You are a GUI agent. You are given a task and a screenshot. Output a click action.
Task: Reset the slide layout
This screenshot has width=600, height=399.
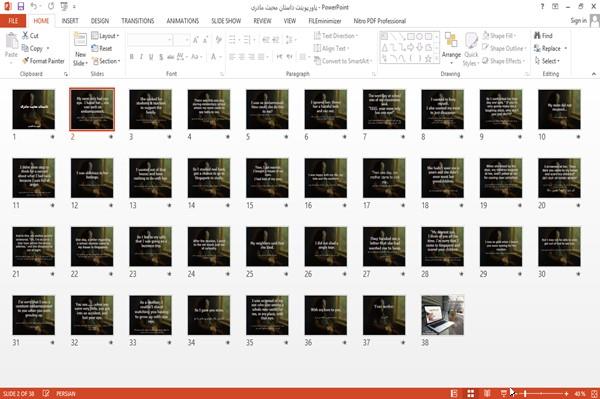point(102,48)
